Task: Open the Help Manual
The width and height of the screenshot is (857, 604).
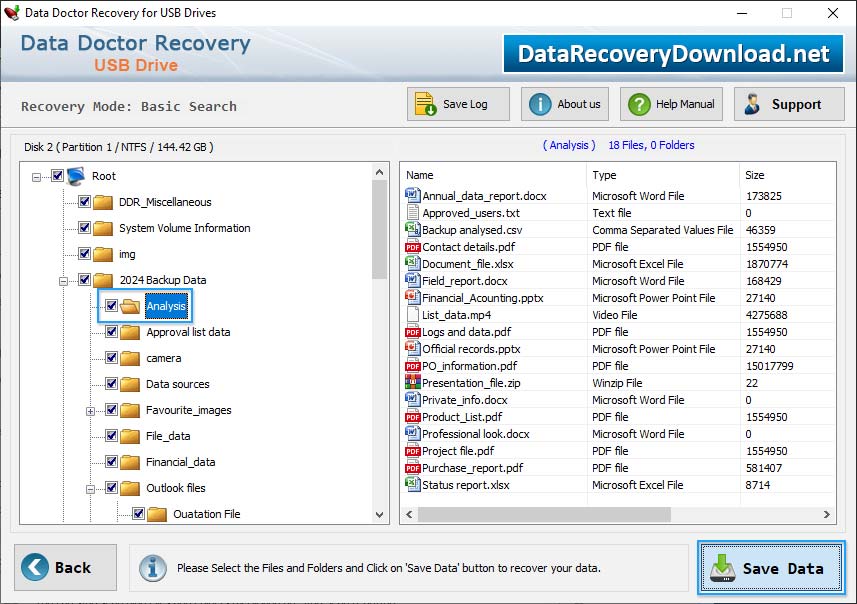Action: click(671, 104)
